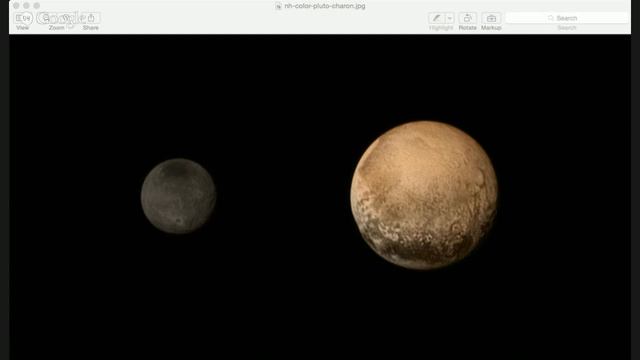Click the Share toolbar icon

click(x=91, y=18)
